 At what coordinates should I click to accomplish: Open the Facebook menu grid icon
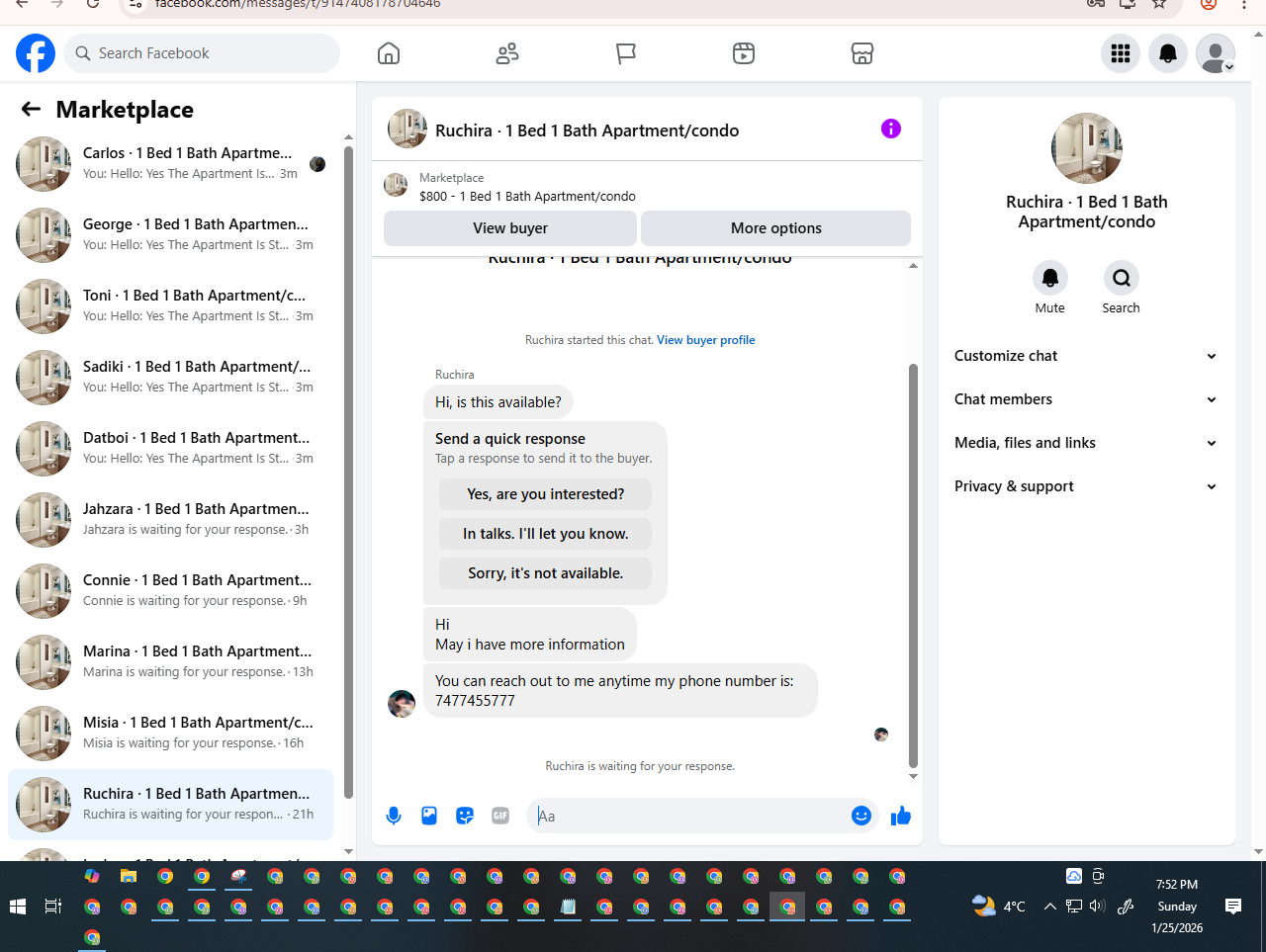(x=1121, y=53)
